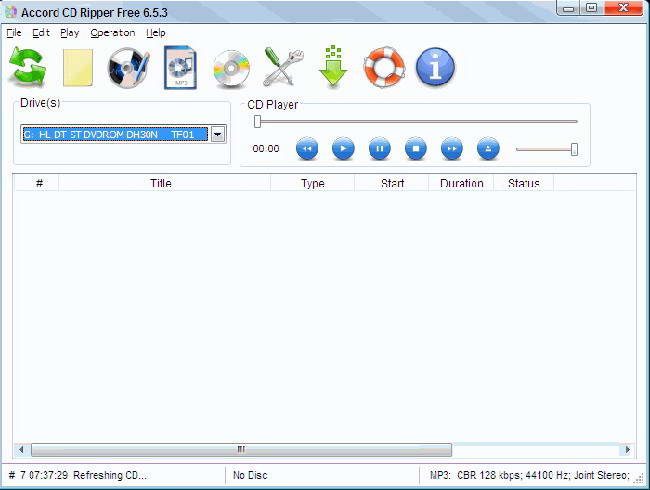Click the fast-forward button in CD Player
650x490 pixels.
[452, 148]
